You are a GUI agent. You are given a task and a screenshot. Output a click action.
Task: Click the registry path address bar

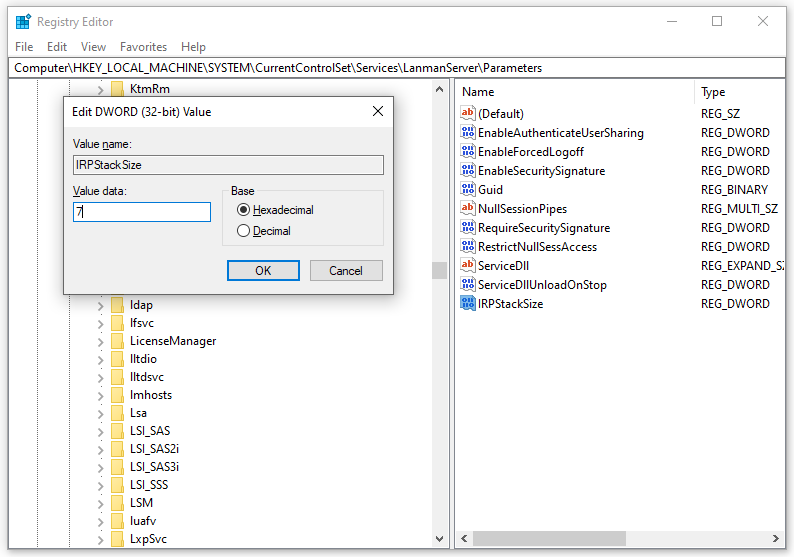[397, 68]
